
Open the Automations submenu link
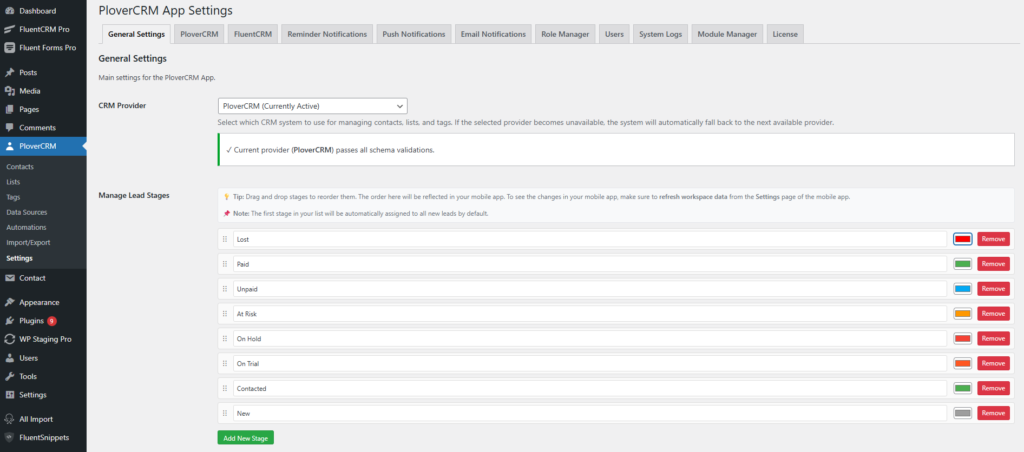tap(26, 227)
